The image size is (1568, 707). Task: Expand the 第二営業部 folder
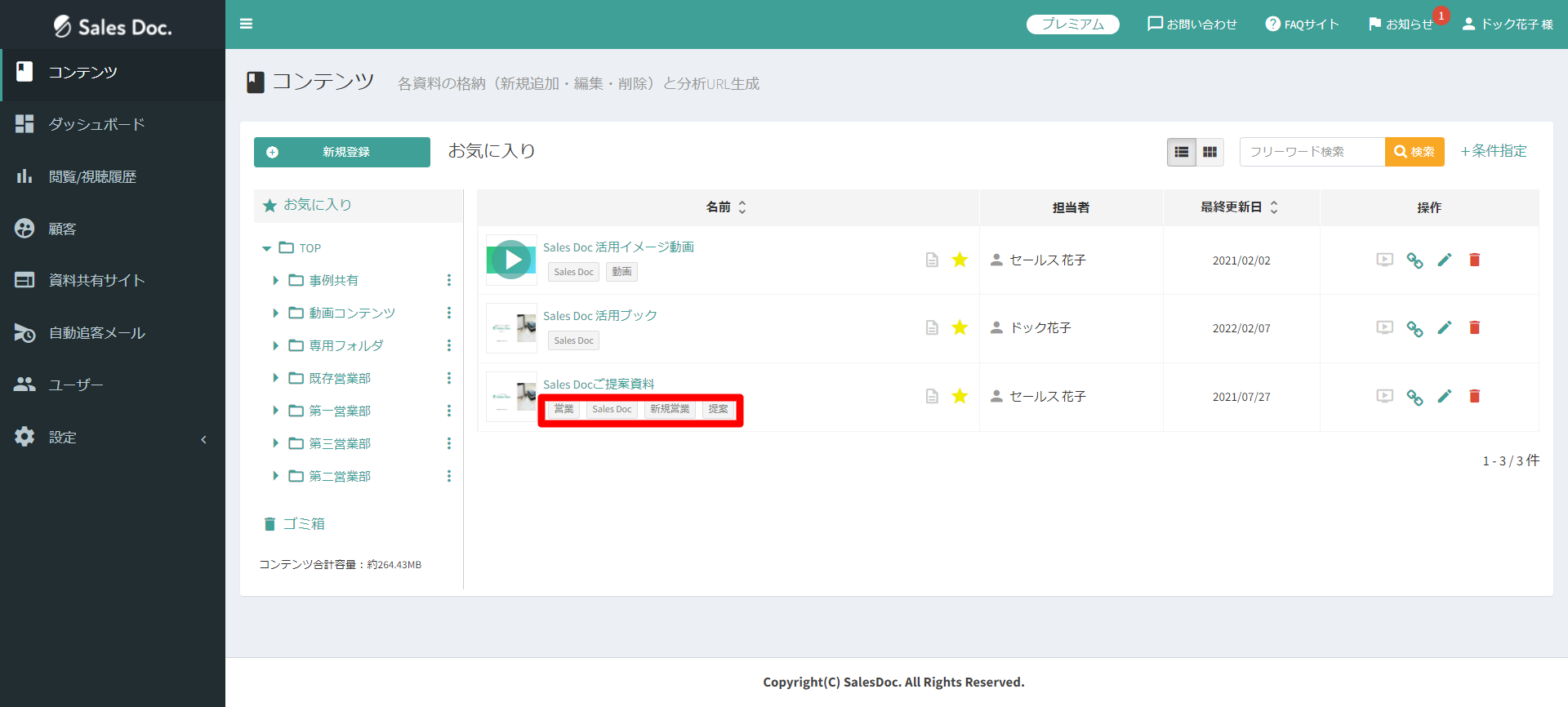[x=275, y=476]
